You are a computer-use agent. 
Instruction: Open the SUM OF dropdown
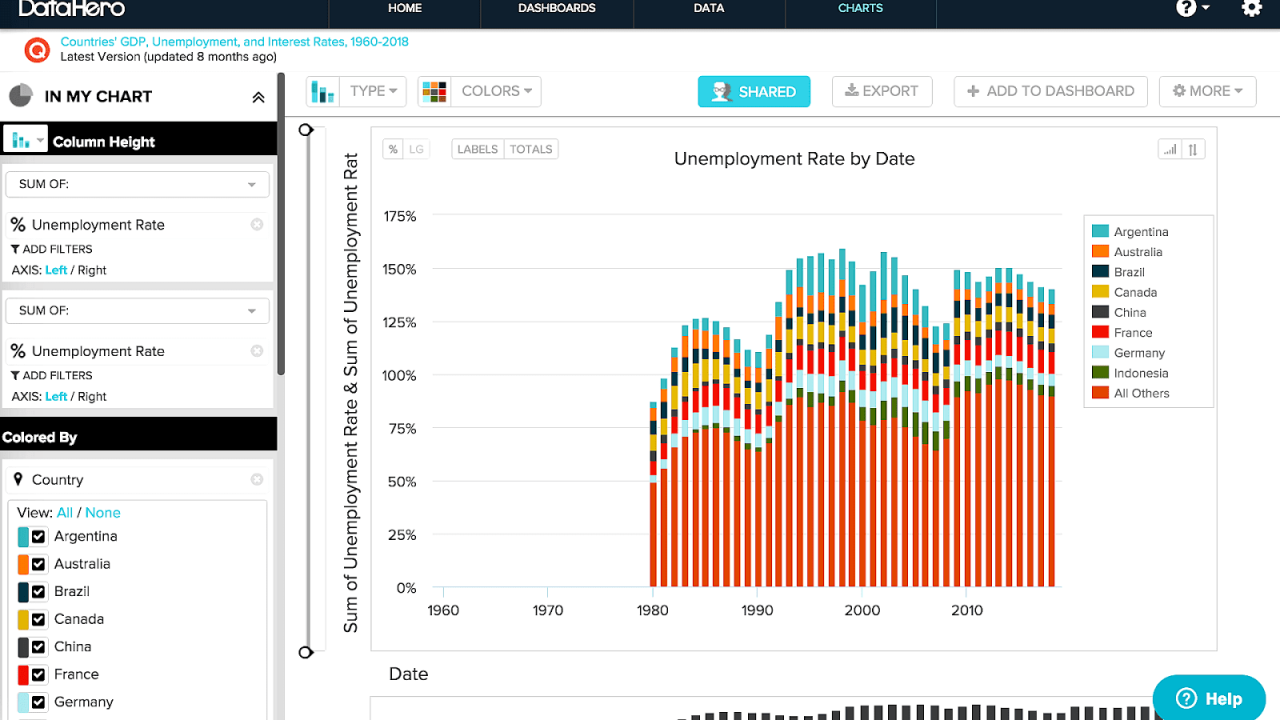tap(137, 184)
